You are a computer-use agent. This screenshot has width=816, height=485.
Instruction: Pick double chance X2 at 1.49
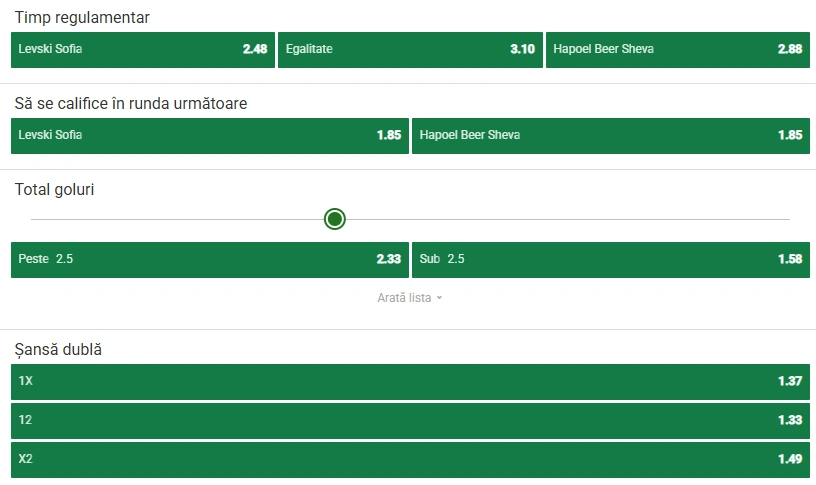coord(410,460)
